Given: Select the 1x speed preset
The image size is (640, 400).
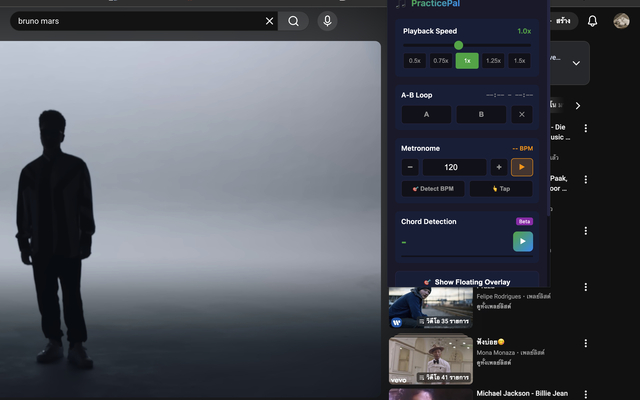Looking at the screenshot, I should 467,61.
